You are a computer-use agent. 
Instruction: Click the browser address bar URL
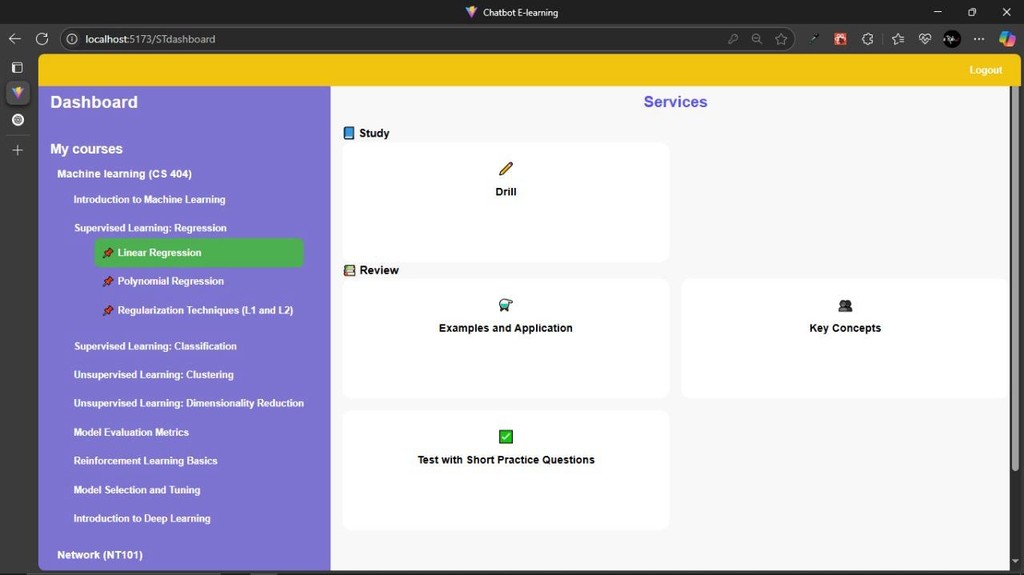pyautogui.click(x=150, y=39)
